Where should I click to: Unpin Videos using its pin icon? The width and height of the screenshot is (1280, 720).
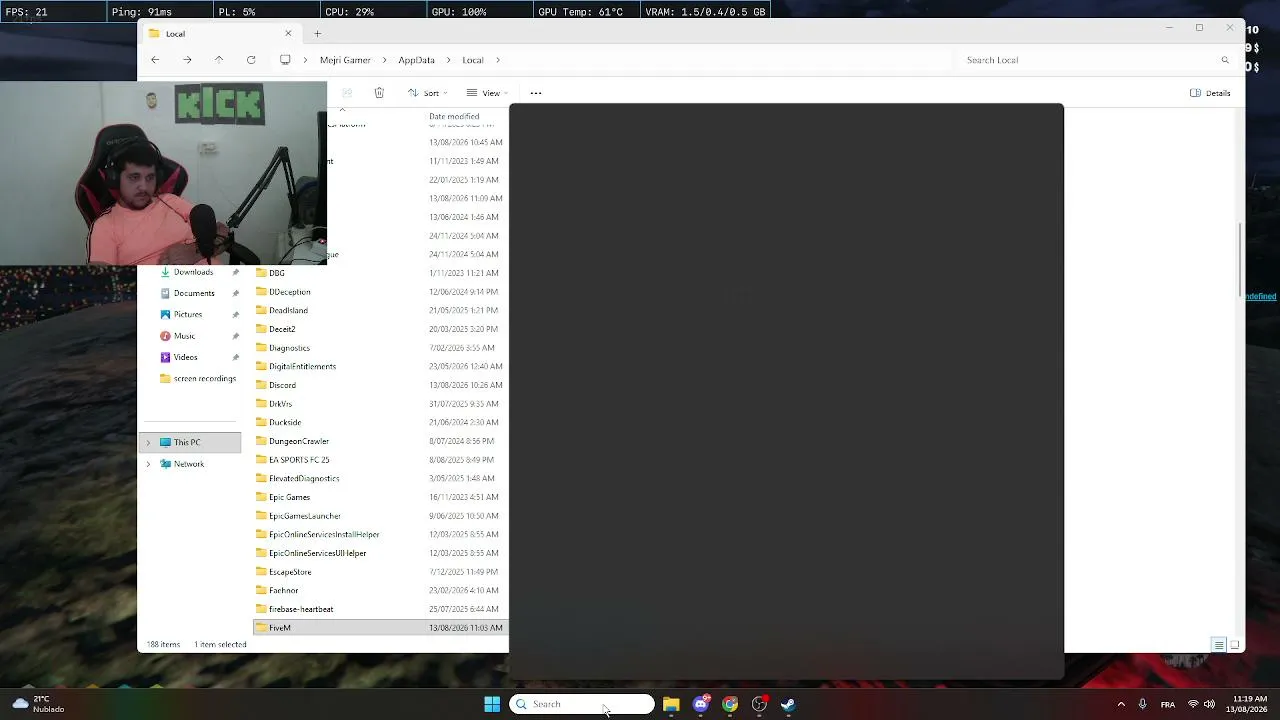236,357
